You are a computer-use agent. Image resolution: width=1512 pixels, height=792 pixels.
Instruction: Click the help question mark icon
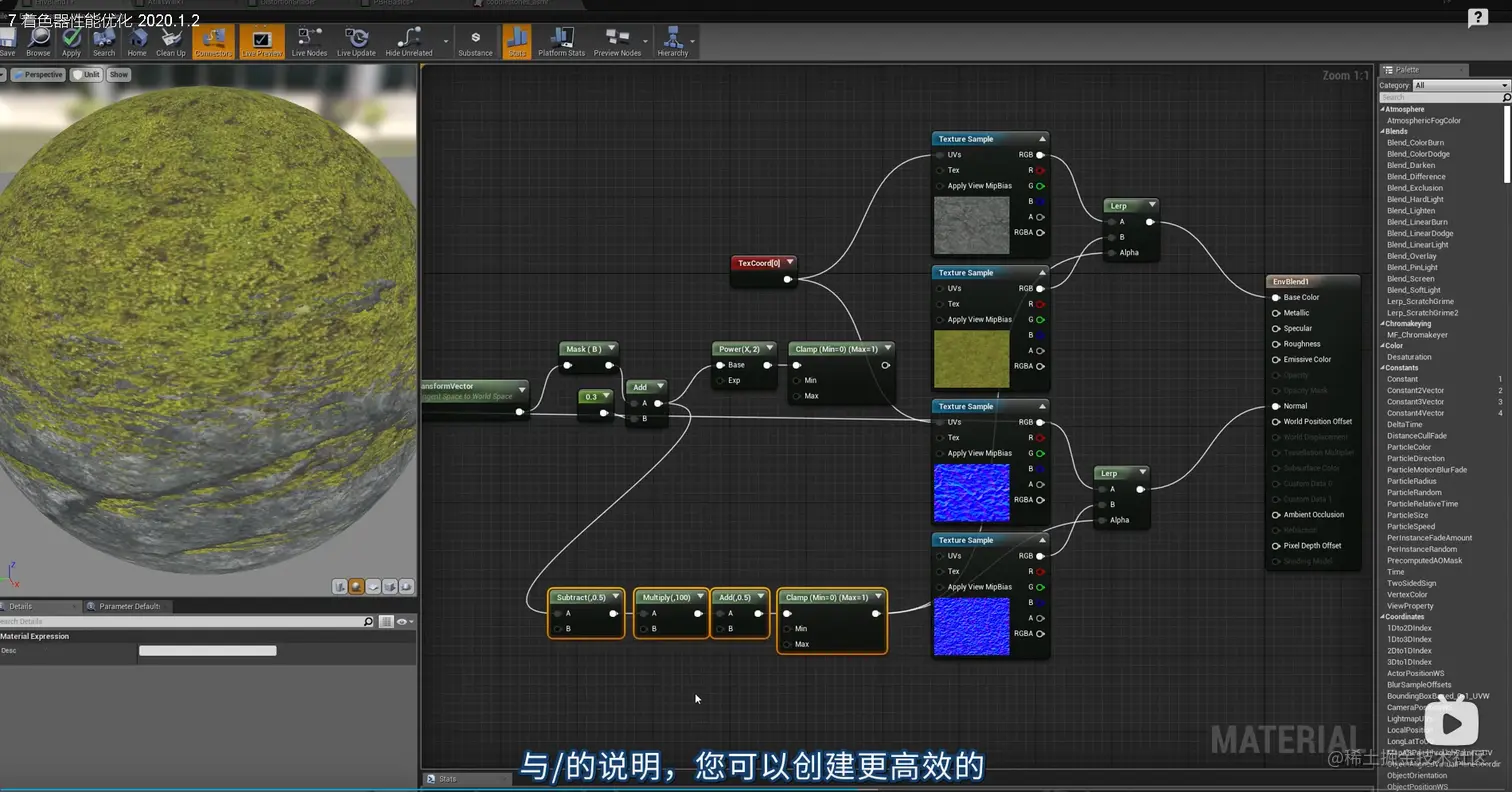[x=1477, y=18]
